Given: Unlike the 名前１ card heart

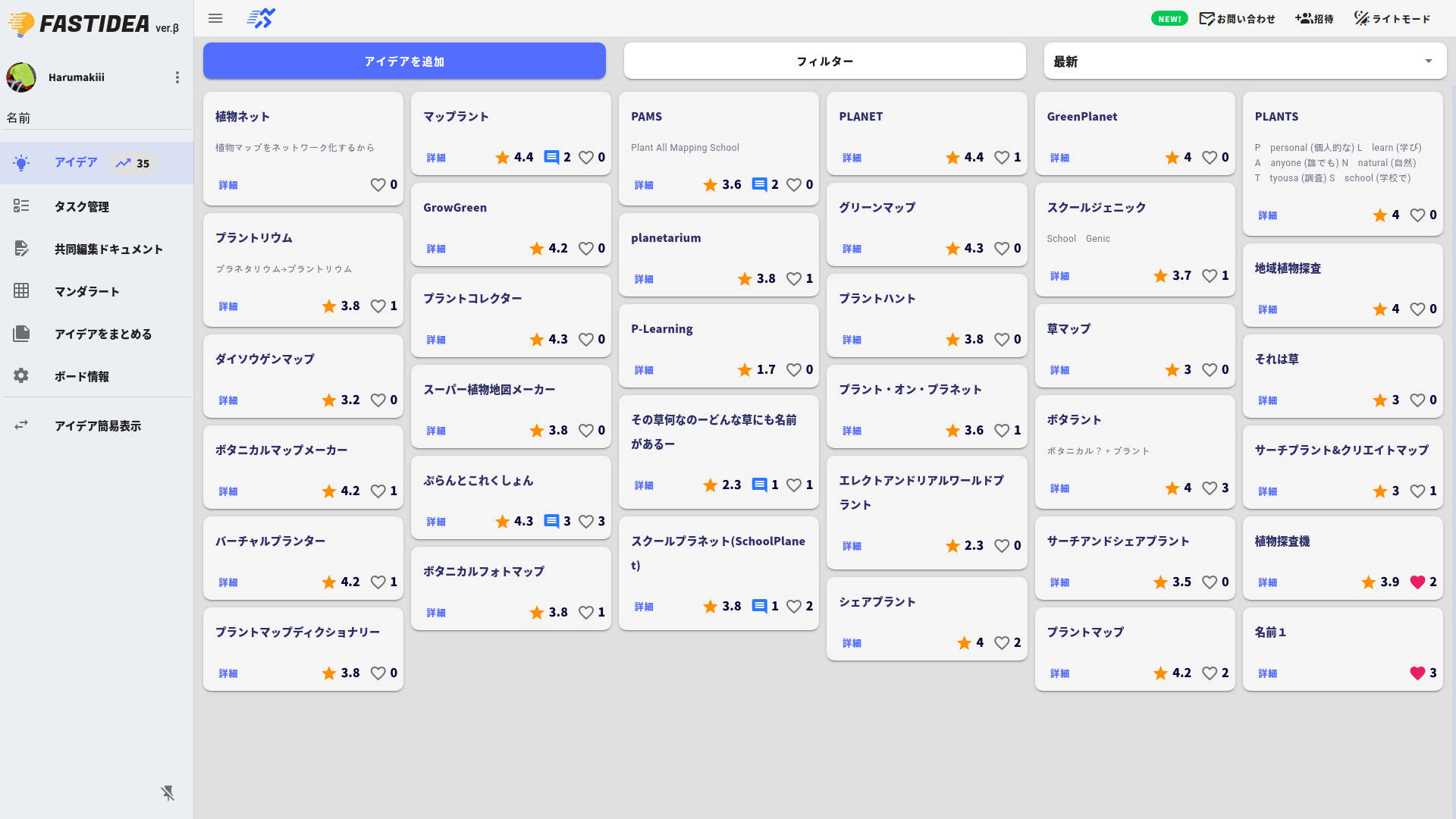Looking at the screenshot, I should (1417, 673).
